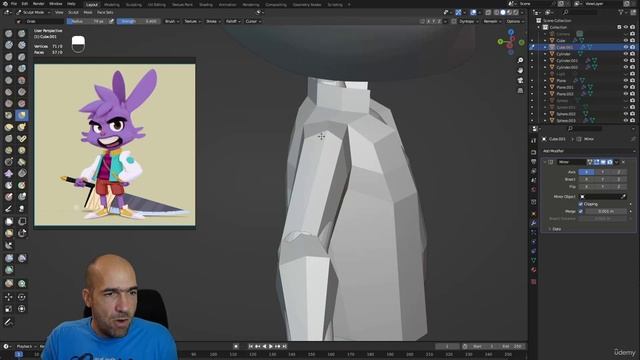640x360 pixels.
Task: Open the Face Sets menu
Action: click(105, 13)
